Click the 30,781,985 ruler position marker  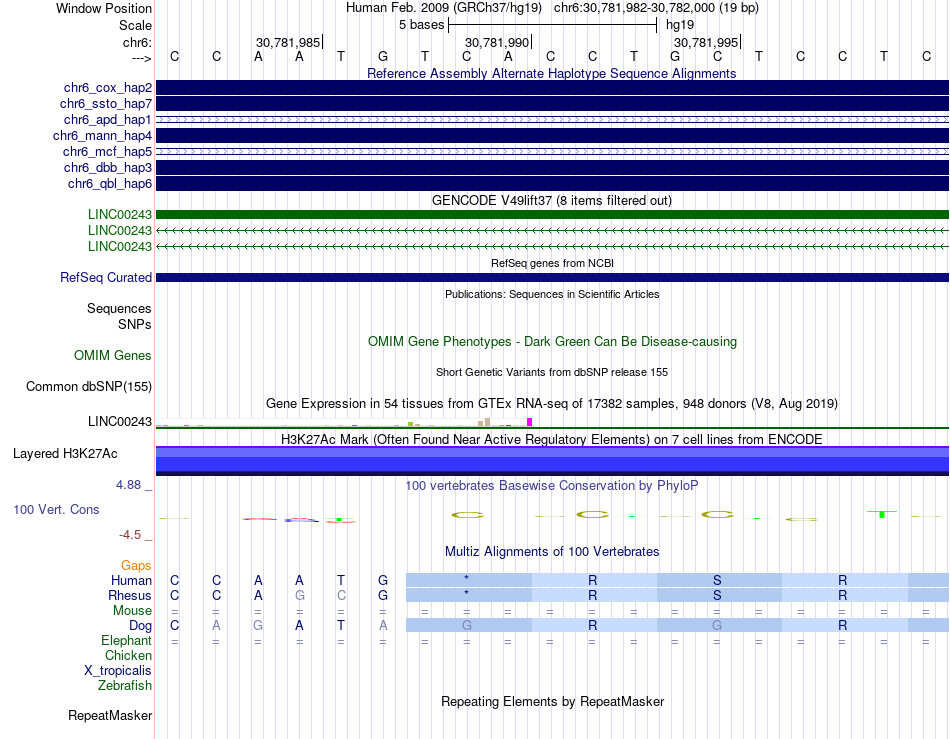(x=288, y=42)
